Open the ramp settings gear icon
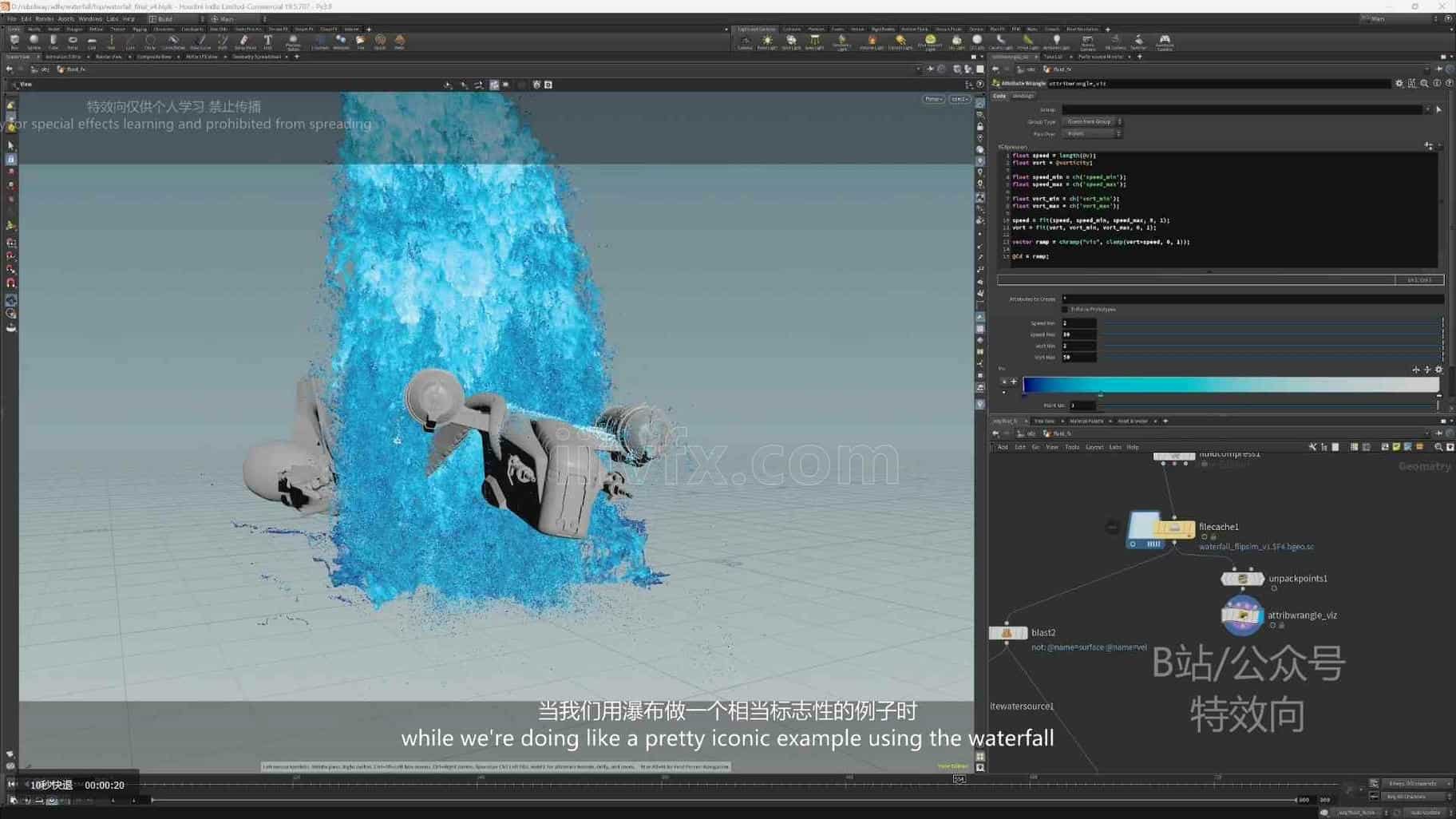Viewport: 1456px width, 819px height. coord(1438,370)
